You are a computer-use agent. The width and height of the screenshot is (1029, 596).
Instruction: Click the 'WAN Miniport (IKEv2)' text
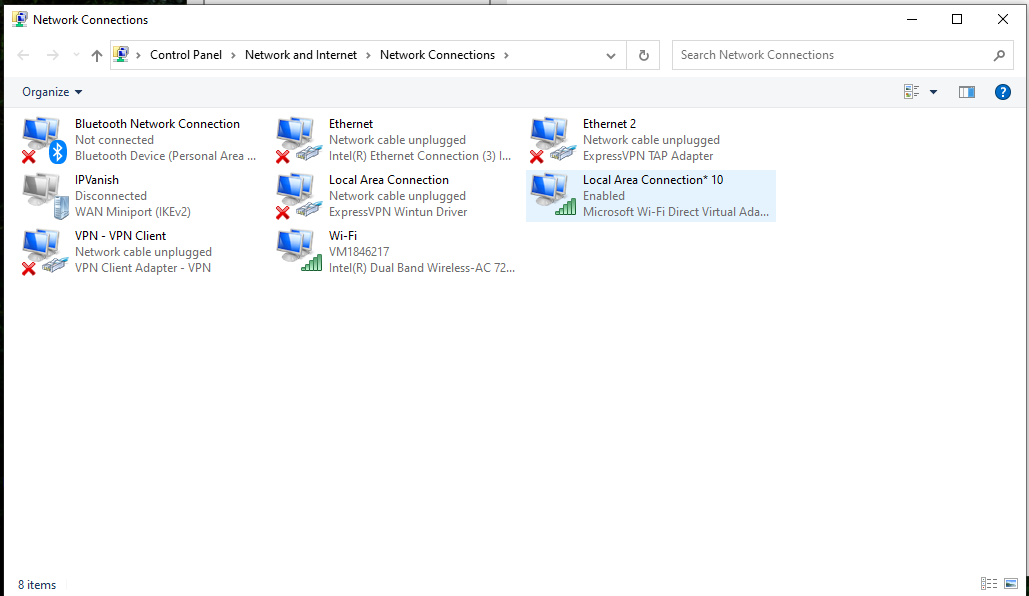[x=133, y=212]
